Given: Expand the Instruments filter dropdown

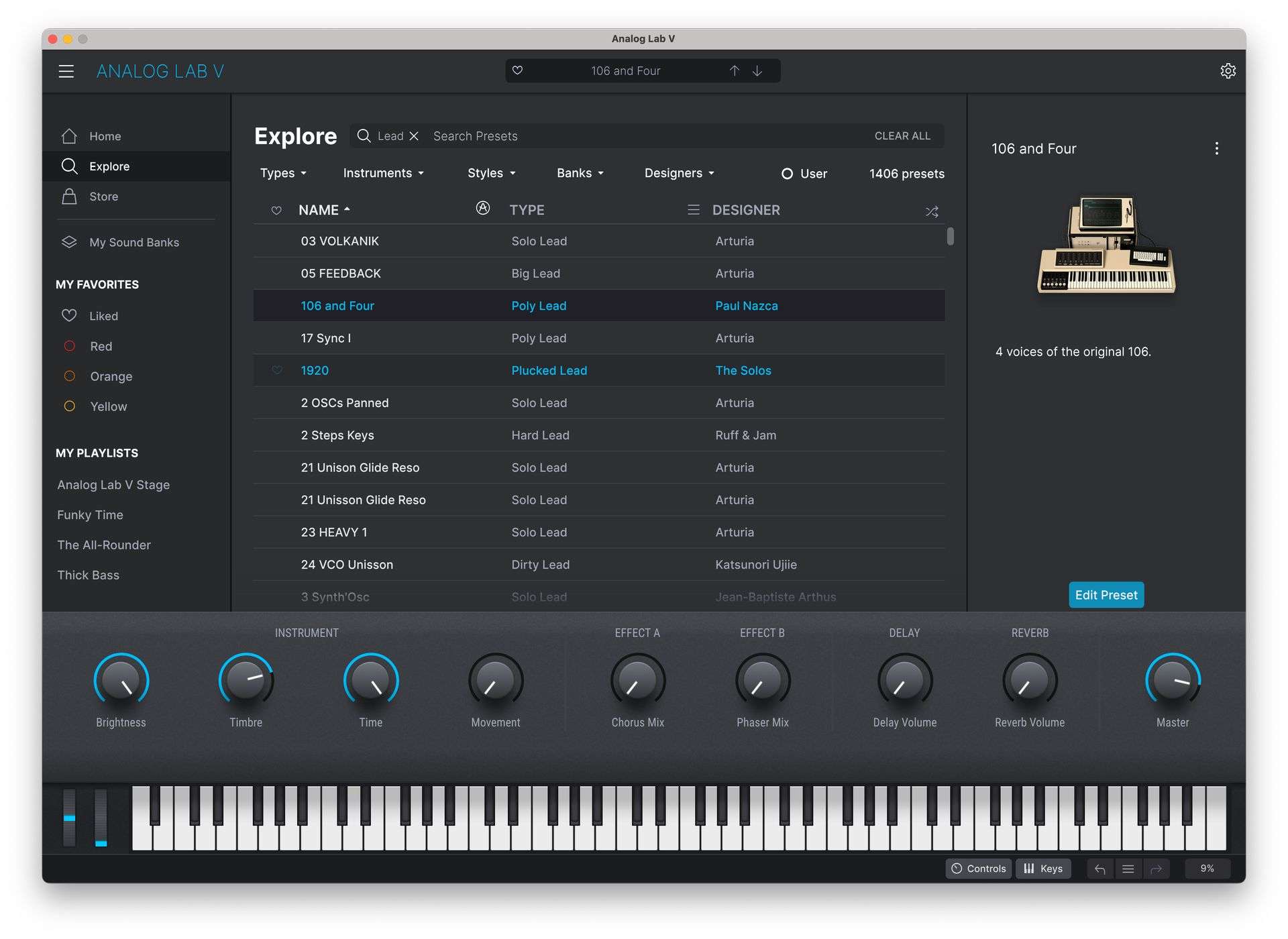Looking at the screenshot, I should pyautogui.click(x=383, y=173).
